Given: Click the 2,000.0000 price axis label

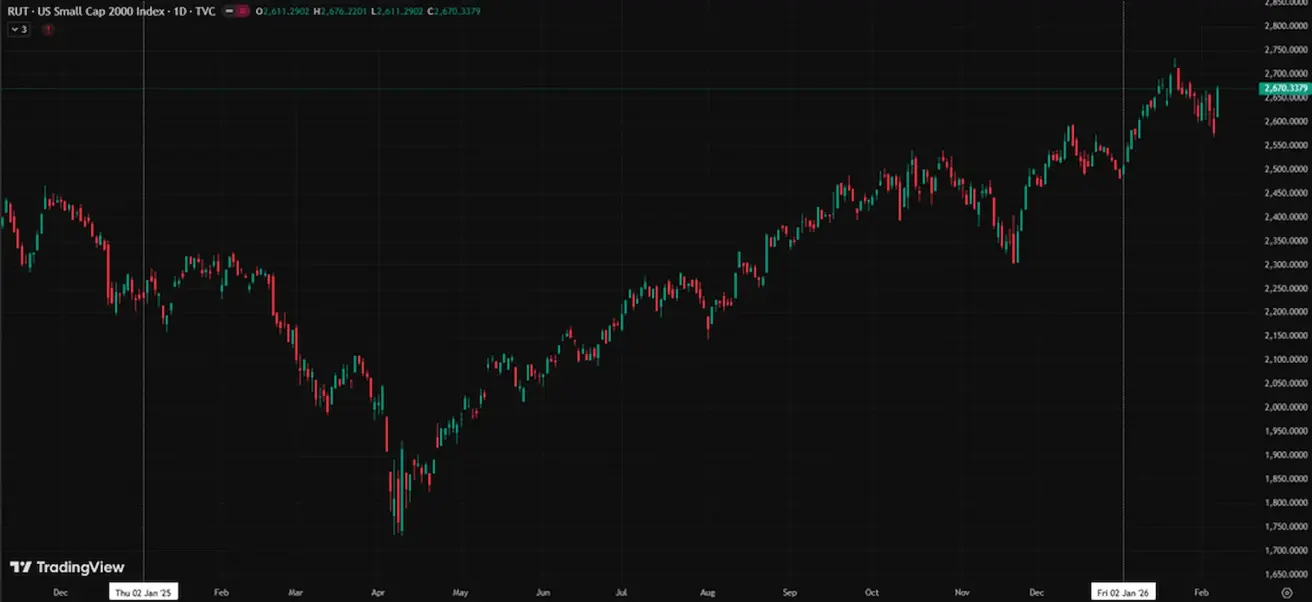Looking at the screenshot, I should pos(1285,407).
